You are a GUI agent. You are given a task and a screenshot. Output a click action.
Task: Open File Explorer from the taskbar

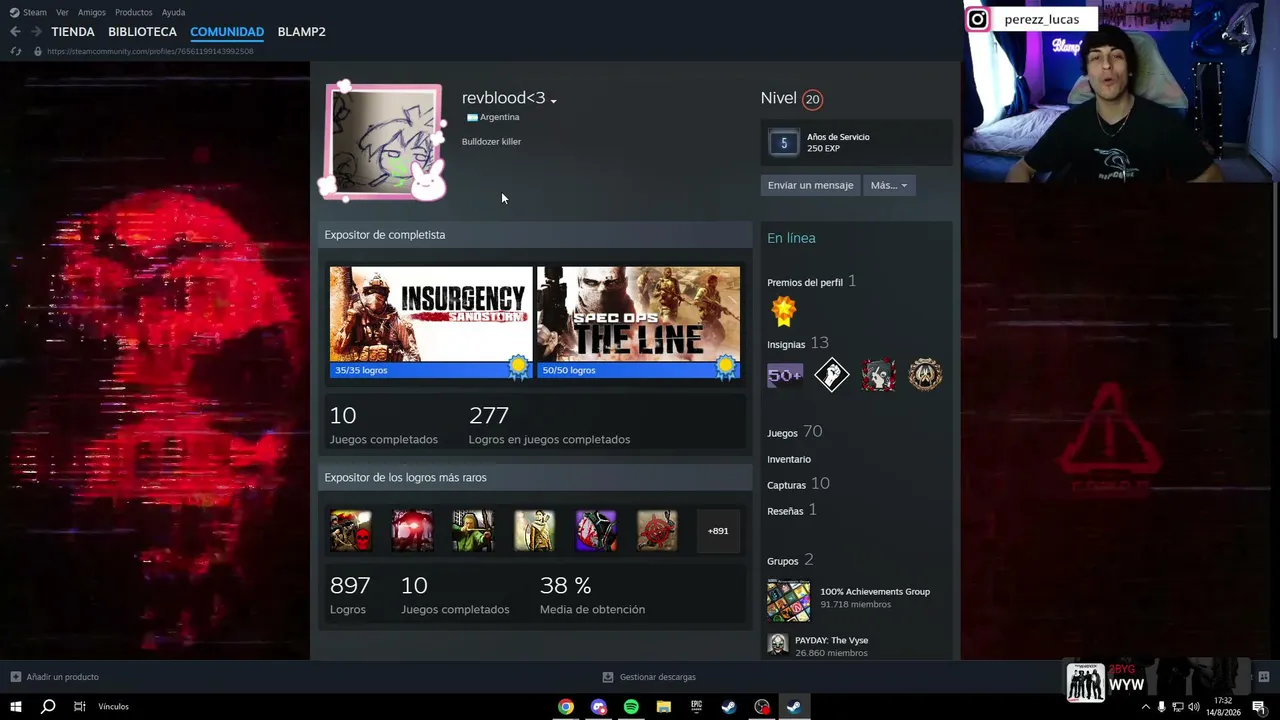[x=663, y=707]
